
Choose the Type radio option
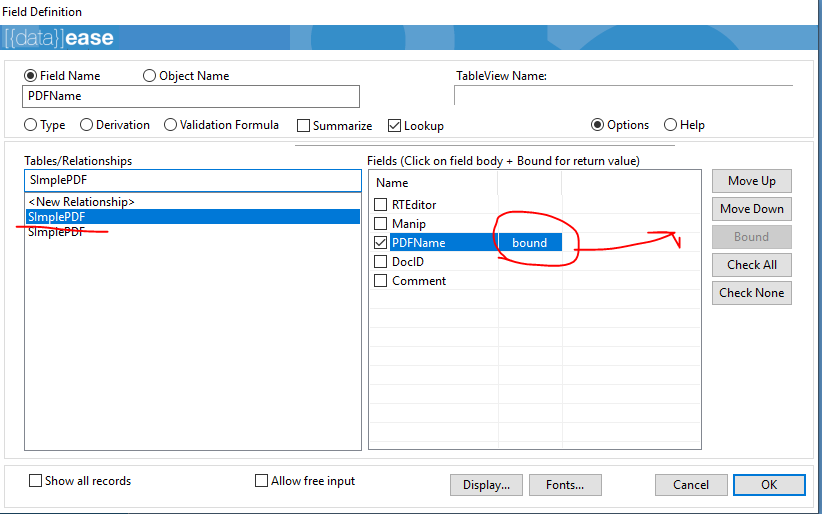point(31,125)
